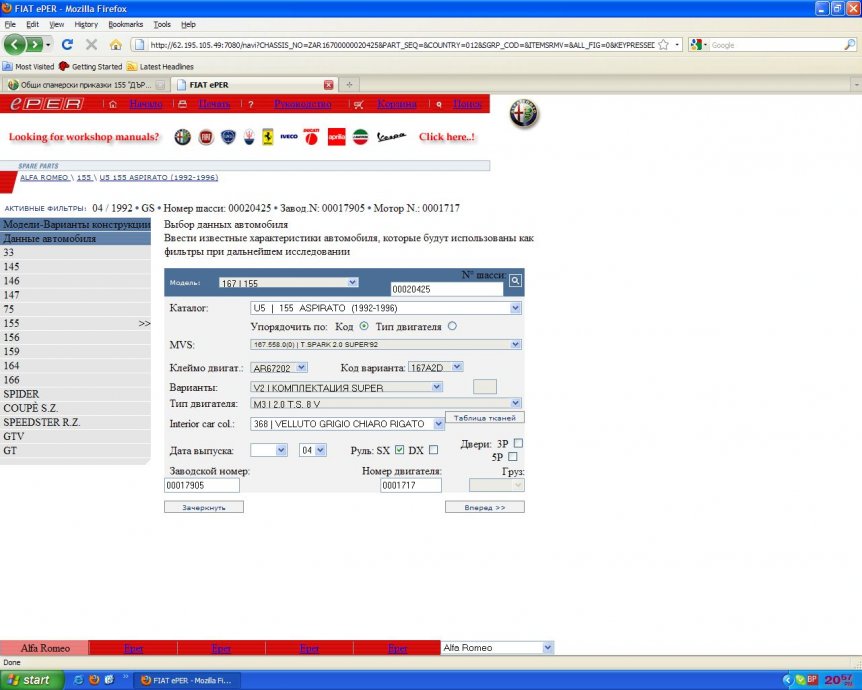Click the 'Вперед >>' button
Image resolution: width=862 pixels, height=690 pixels.
[x=484, y=507]
